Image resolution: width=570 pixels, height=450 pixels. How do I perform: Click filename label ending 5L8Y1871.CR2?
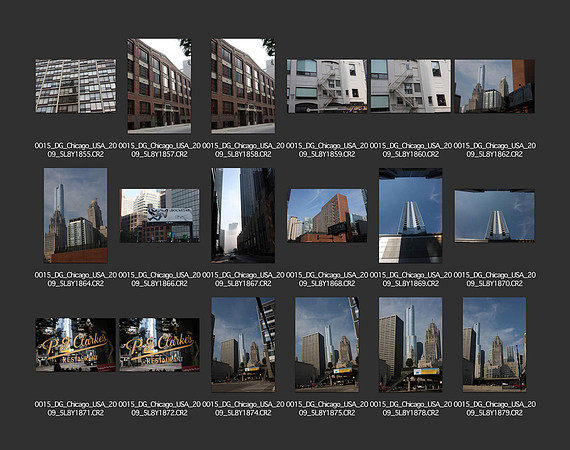click(76, 409)
